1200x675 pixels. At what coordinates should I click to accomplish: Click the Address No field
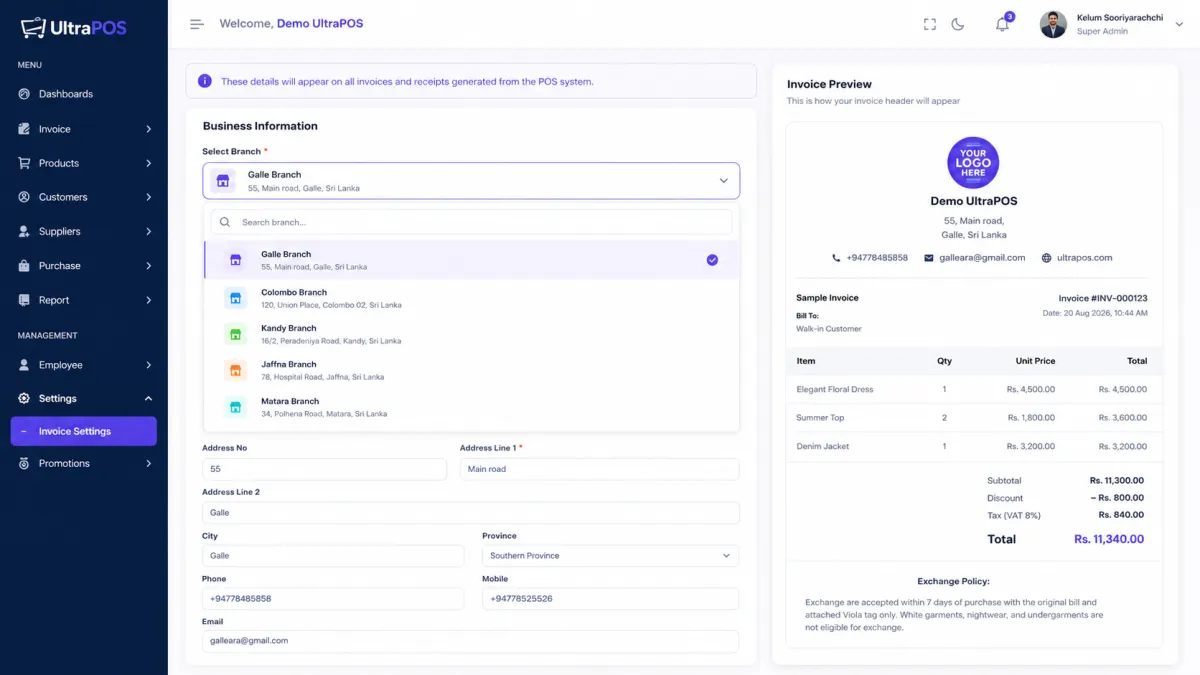click(324, 469)
